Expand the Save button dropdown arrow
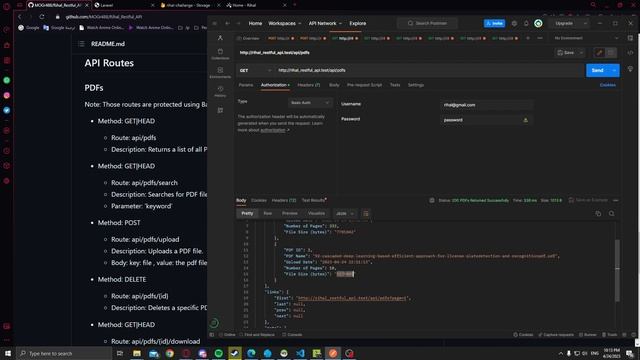This screenshot has width=640, height=360. (581, 53)
